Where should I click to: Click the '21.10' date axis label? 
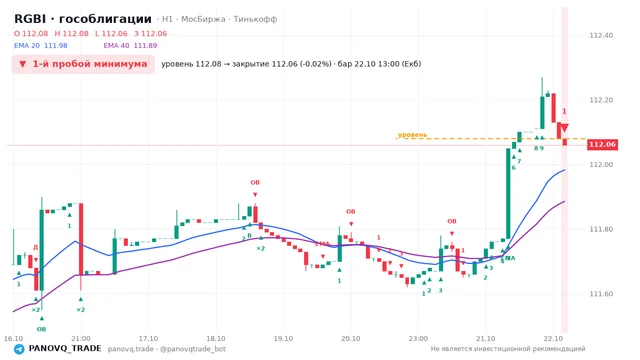(485, 339)
